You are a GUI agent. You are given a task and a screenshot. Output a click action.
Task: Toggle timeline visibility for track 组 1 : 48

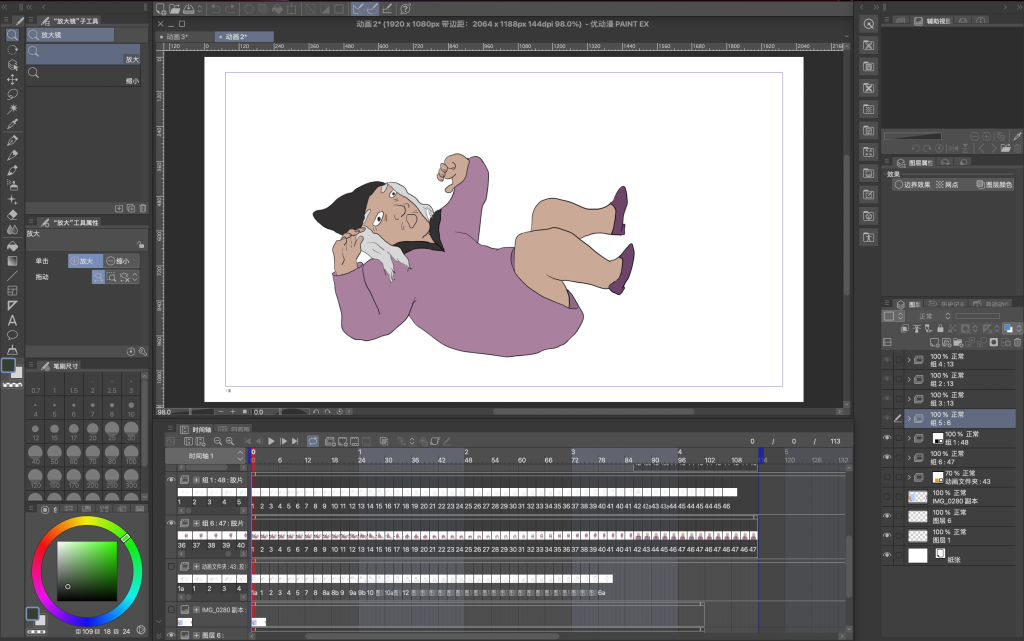(x=171, y=480)
